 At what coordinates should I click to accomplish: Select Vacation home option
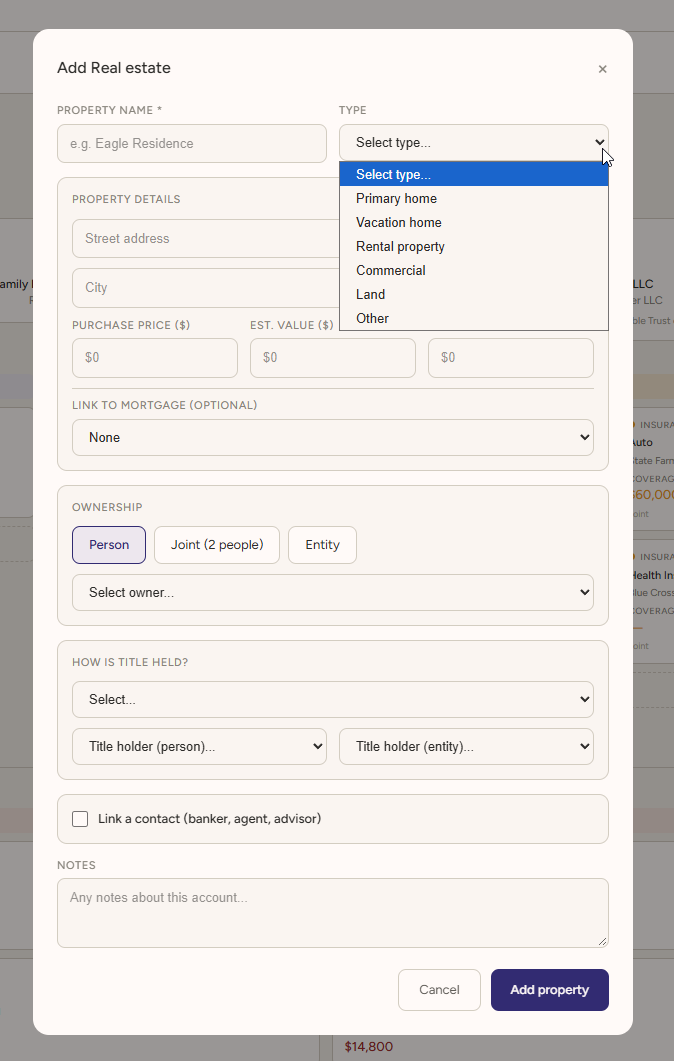click(x=474, y=223)
